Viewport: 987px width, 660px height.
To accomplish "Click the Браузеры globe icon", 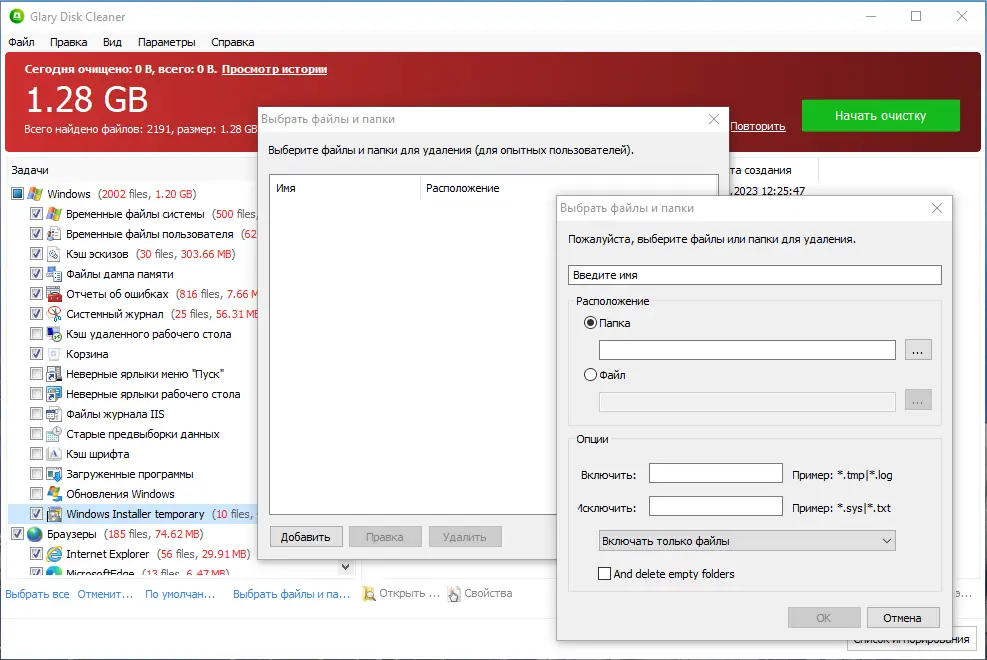I will (x=35, y=534).
